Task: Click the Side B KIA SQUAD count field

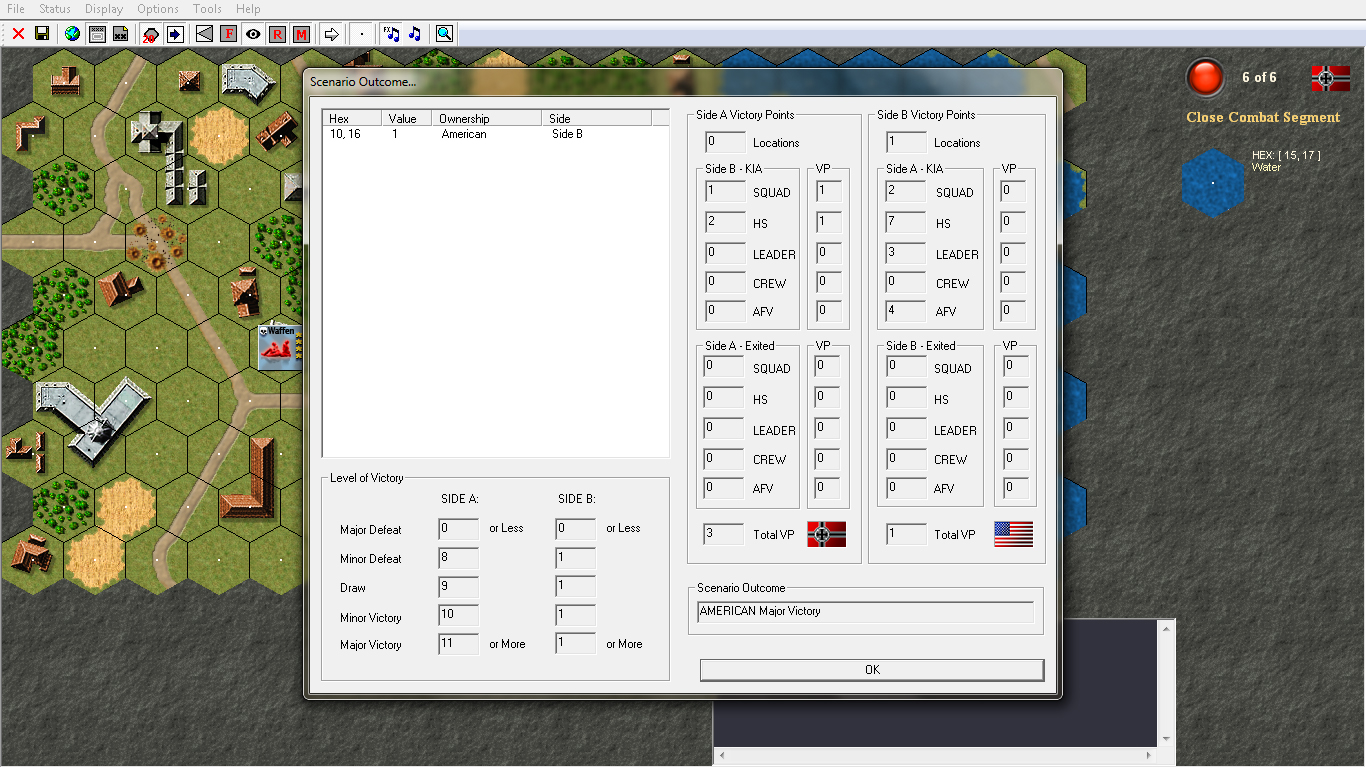Action: tap(726, 192)
